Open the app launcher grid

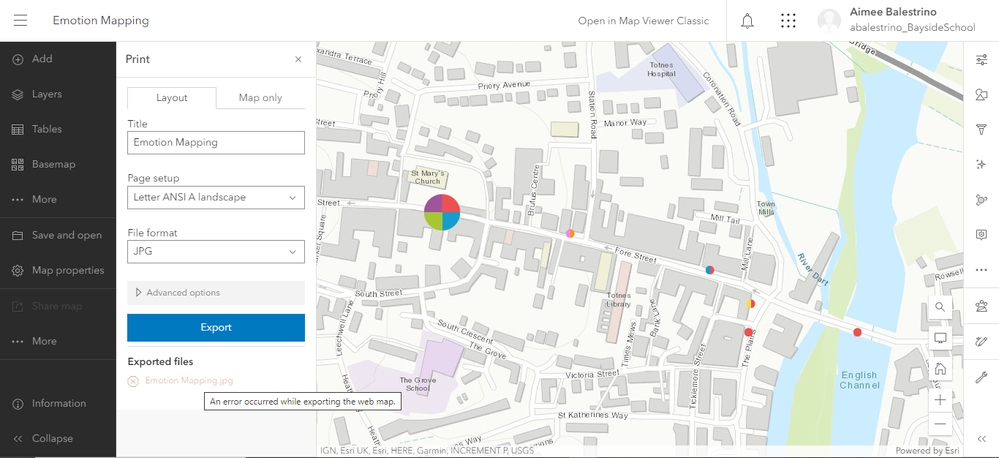pyautogui.click(x=788, y=21)
